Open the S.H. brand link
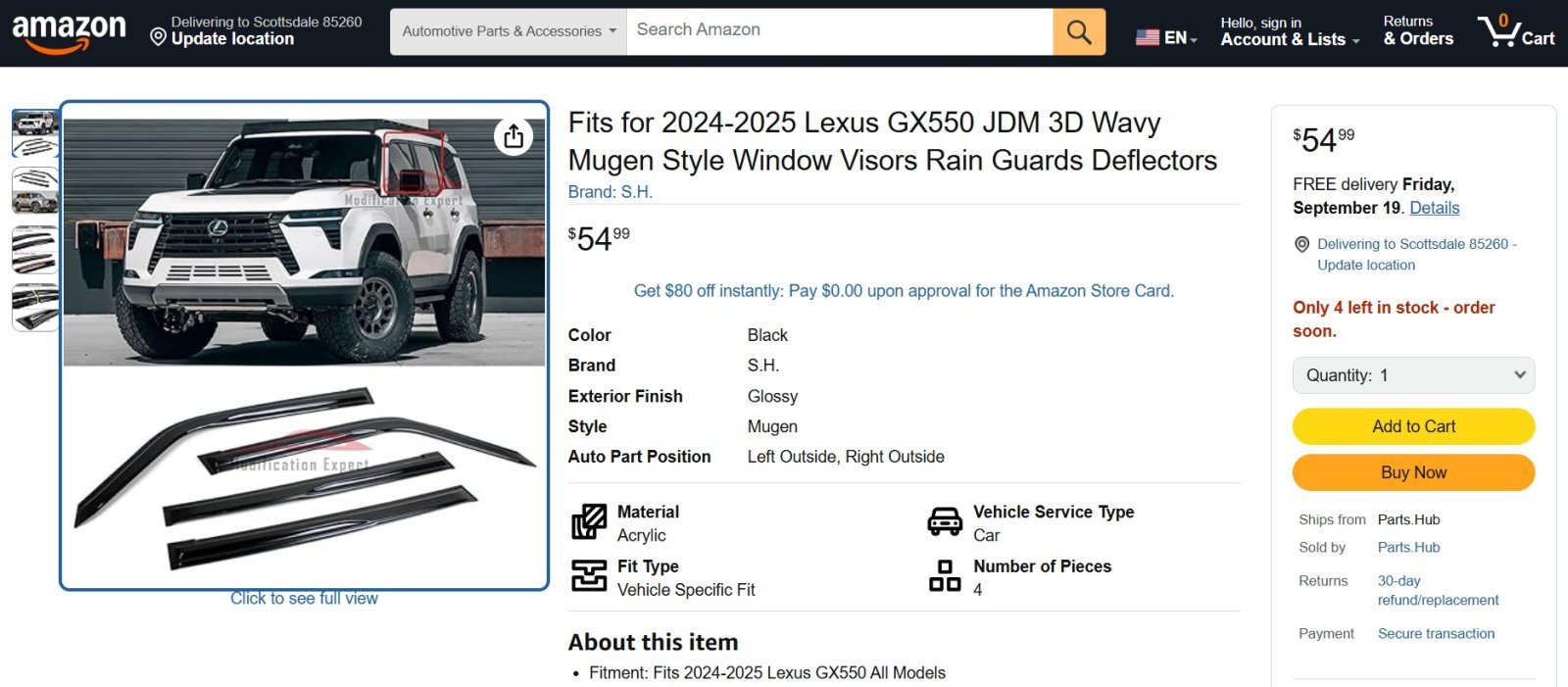This screenshot has height=687, width=1568. tap(637, 191)
